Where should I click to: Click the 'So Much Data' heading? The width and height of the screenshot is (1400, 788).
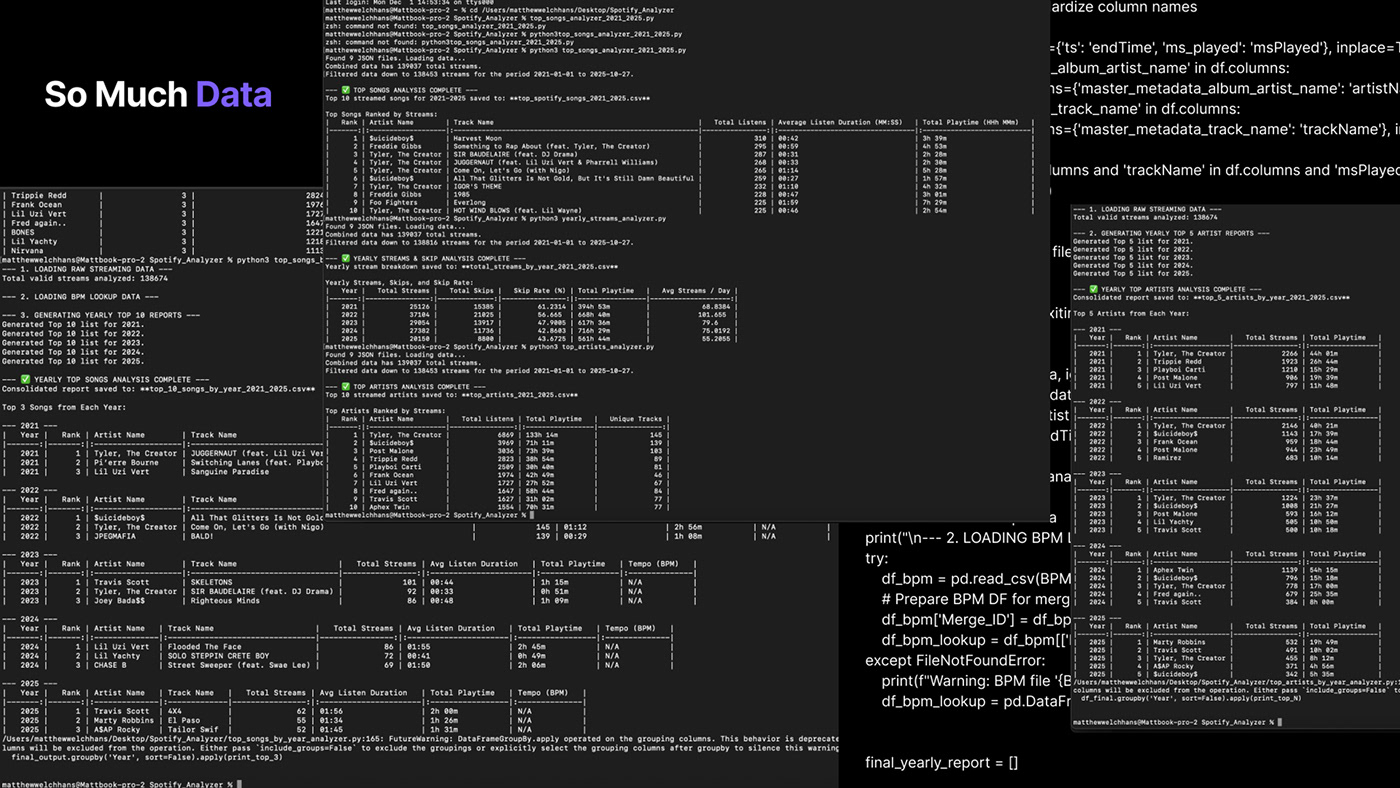pyautogui.click(x=158, y=94)
